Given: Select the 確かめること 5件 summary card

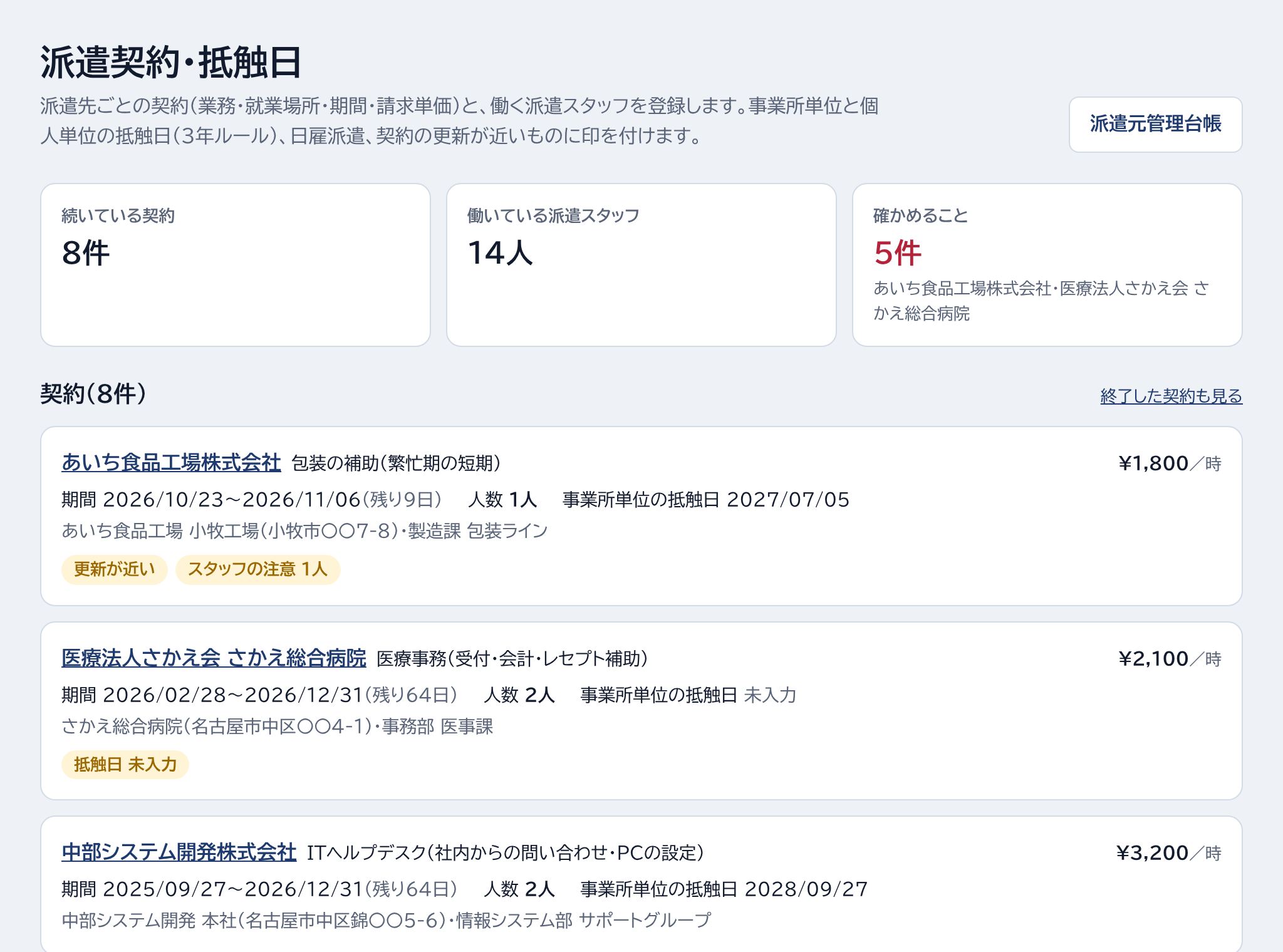Looking at the screenshot, I should 1047,265.
